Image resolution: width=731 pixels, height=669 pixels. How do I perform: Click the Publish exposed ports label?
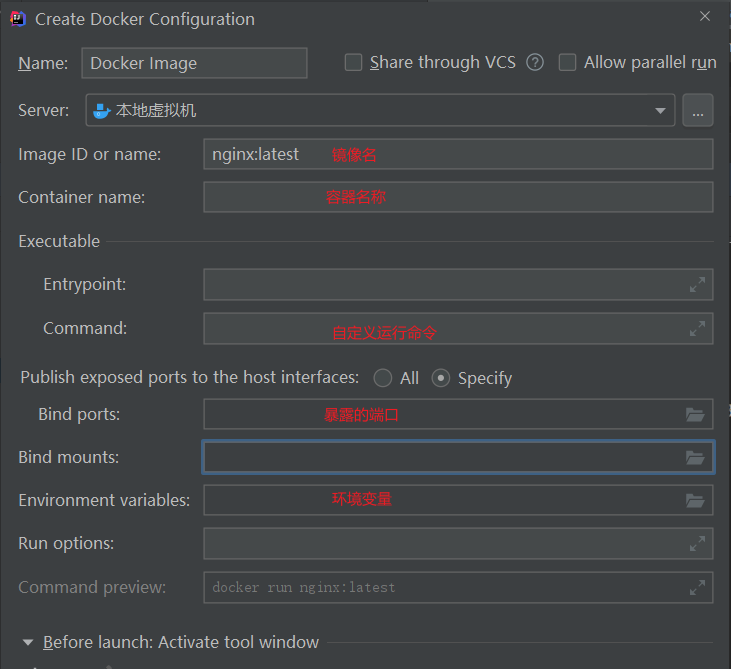(x=190, y=377)
